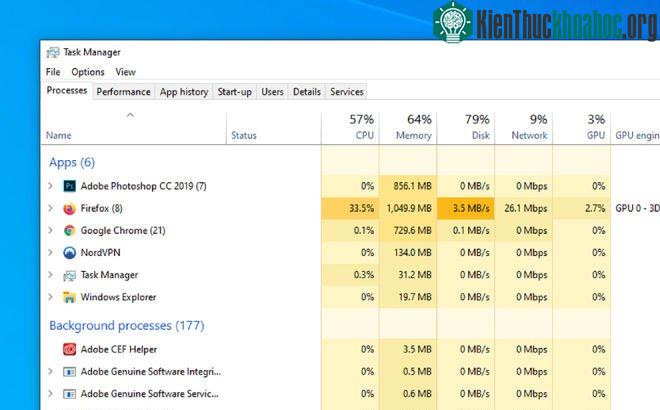Click the sort arrow above Name column

click(130, 115)
